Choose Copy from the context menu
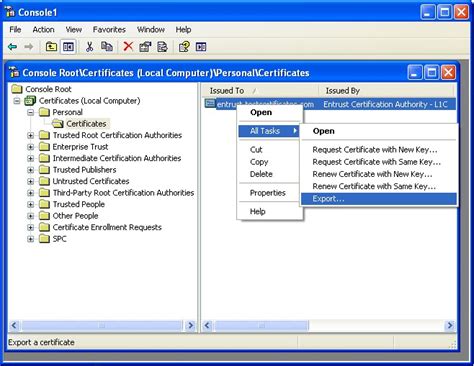Image resolution: width=474 pixels, height=366 pixels. click(x=270, y=162)
